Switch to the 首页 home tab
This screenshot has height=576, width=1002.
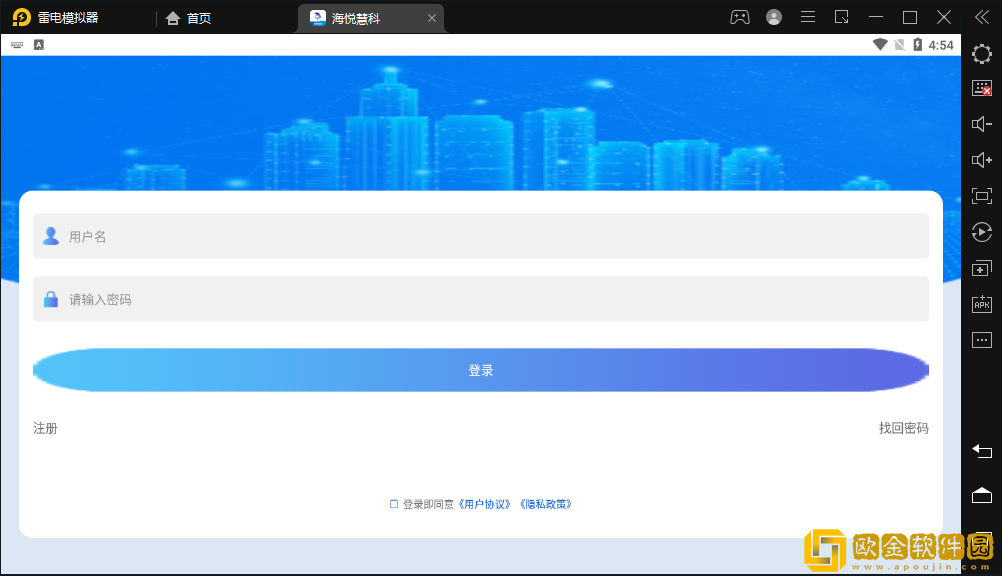point(189,18)
